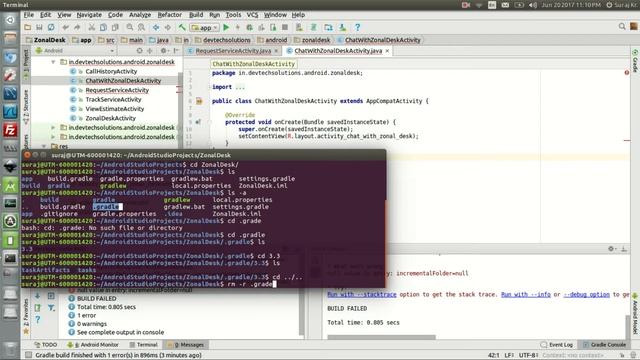Open the Gradle Console tab
The height and width of the screenshot is (360, 640).
pos(604,344)
